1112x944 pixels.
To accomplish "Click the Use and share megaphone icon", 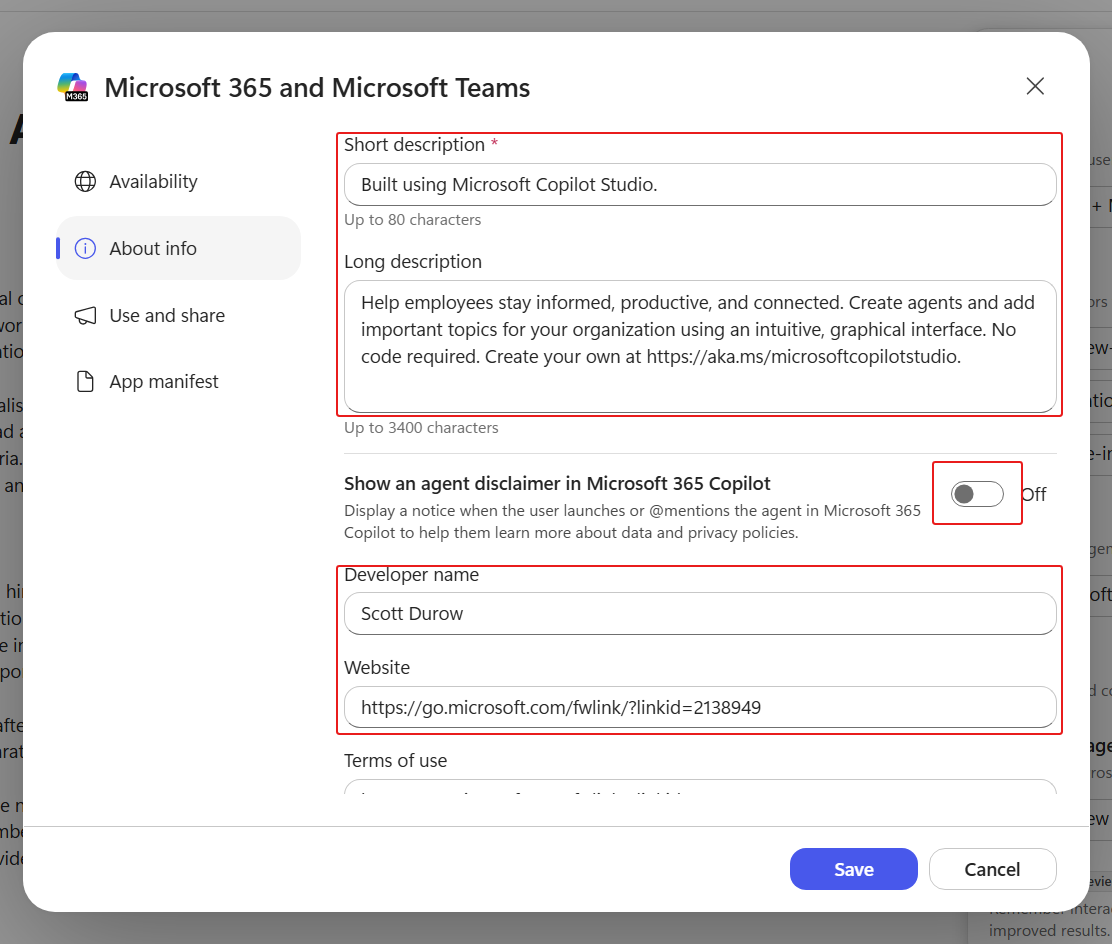I will point(85,316).
